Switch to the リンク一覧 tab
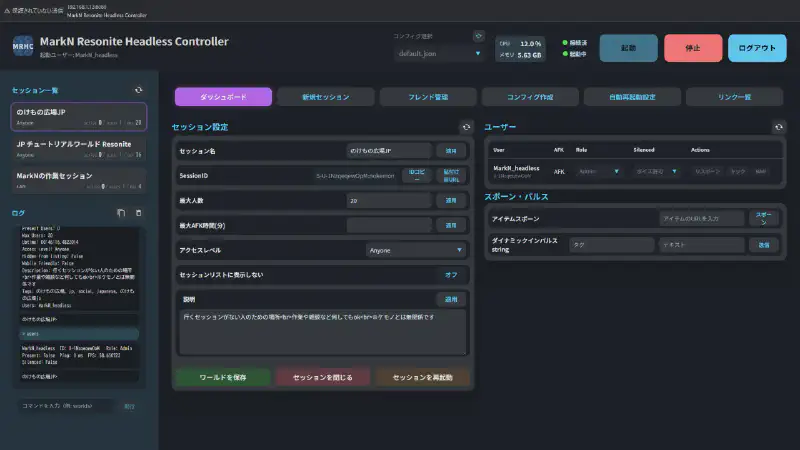800x450 pixels. click(734, 96)
